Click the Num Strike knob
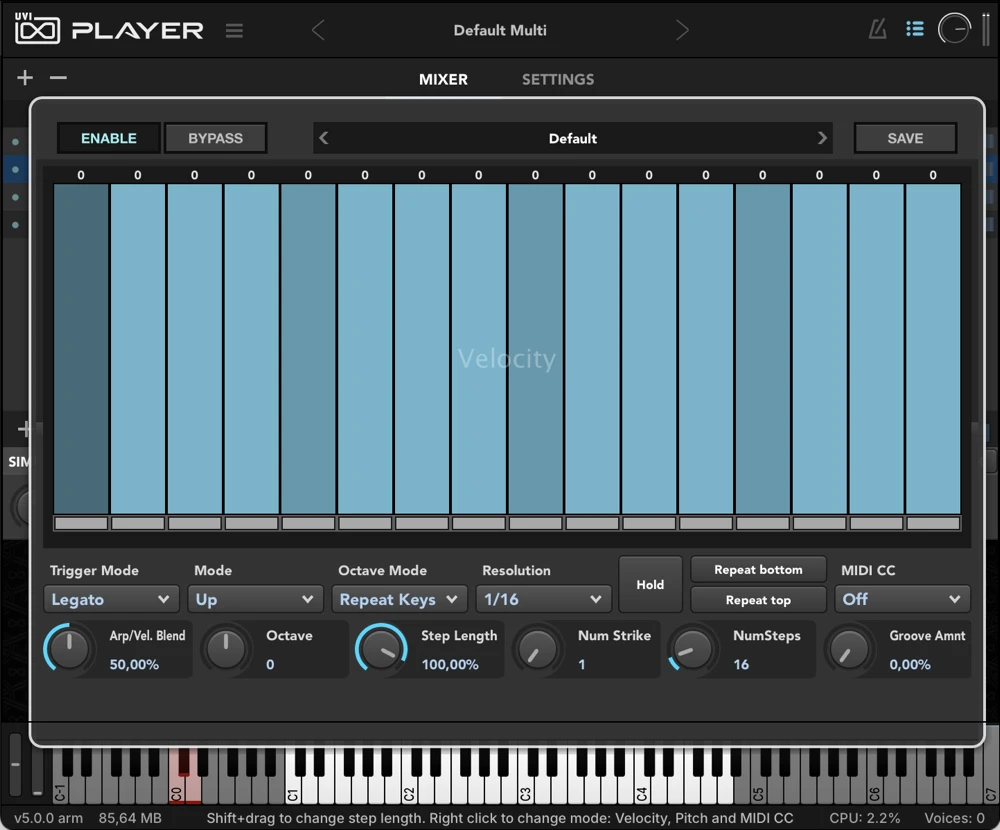 [x=538, y=649]
